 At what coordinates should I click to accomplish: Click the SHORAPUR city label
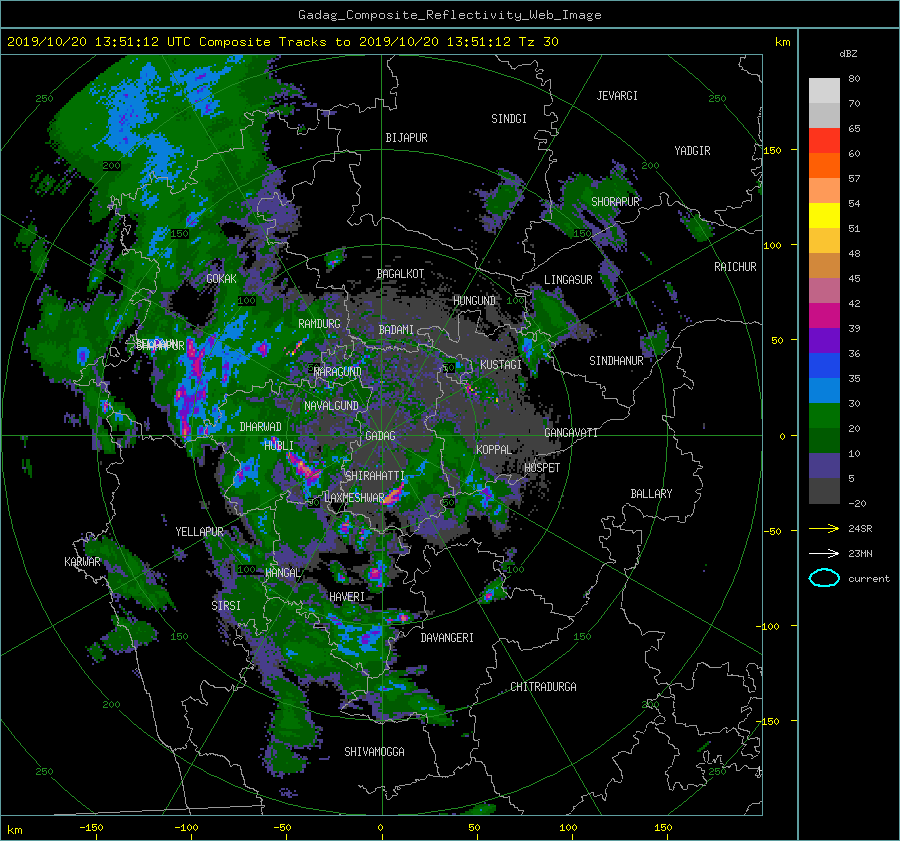[615, 201]
